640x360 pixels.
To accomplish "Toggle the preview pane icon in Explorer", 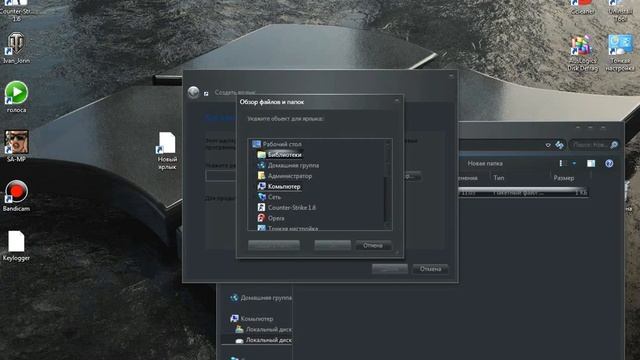I will 591,164.
